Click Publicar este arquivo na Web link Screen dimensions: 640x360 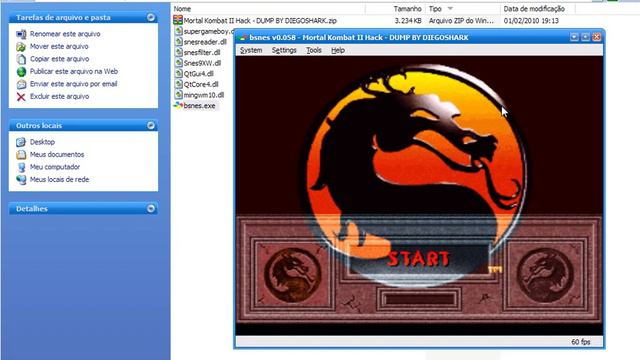point(74,71)
